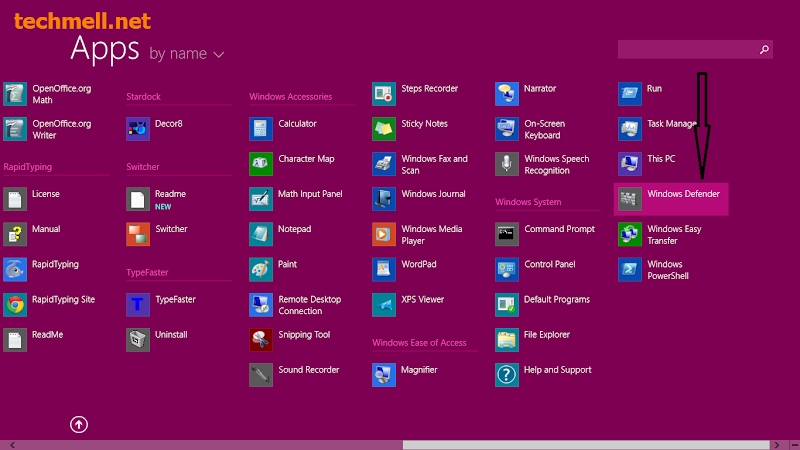The image size is (800, 450).
Task: Click the Stardock group header
Action: [143, 96]
